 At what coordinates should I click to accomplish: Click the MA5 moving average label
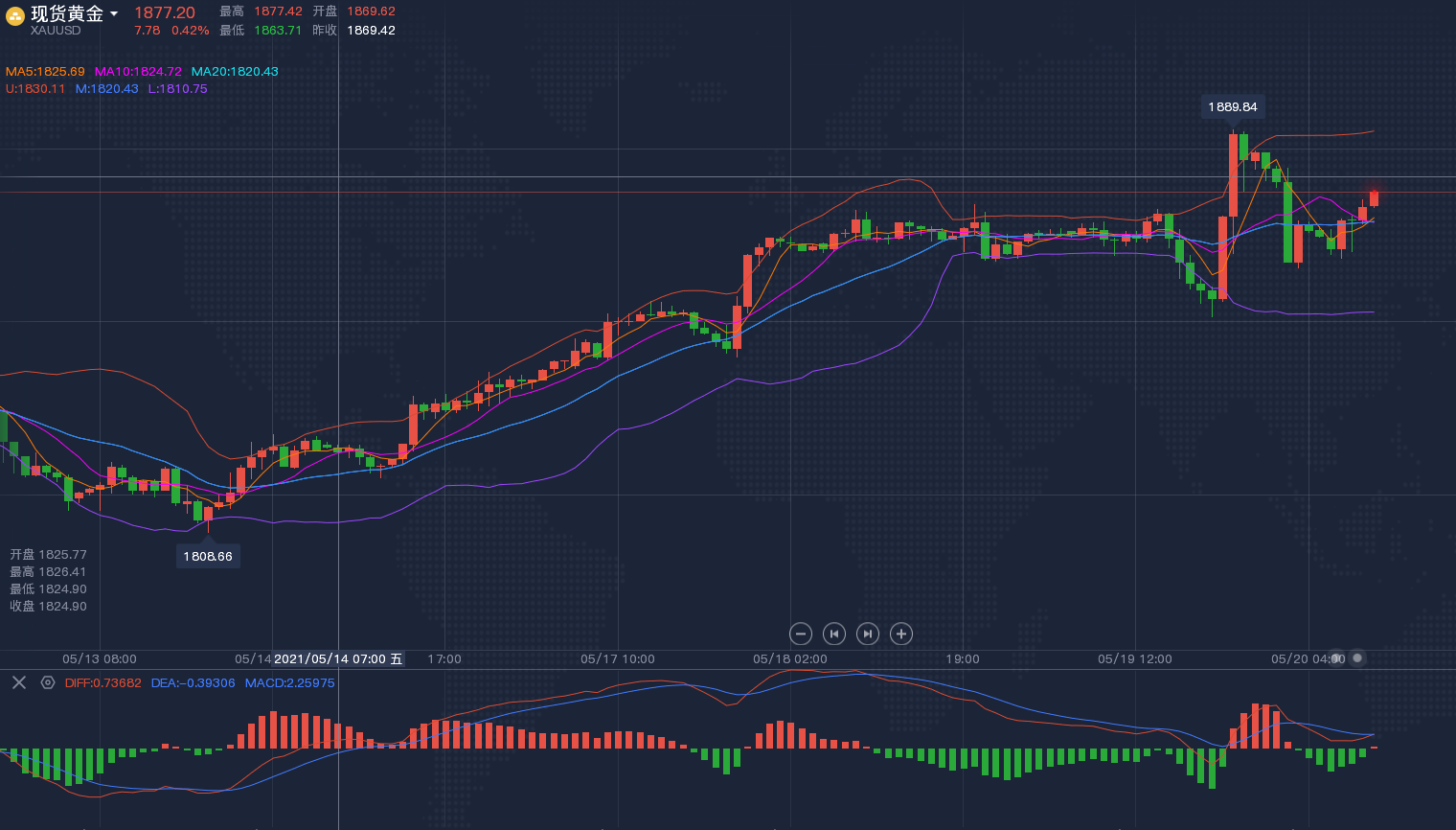(45, 72)
